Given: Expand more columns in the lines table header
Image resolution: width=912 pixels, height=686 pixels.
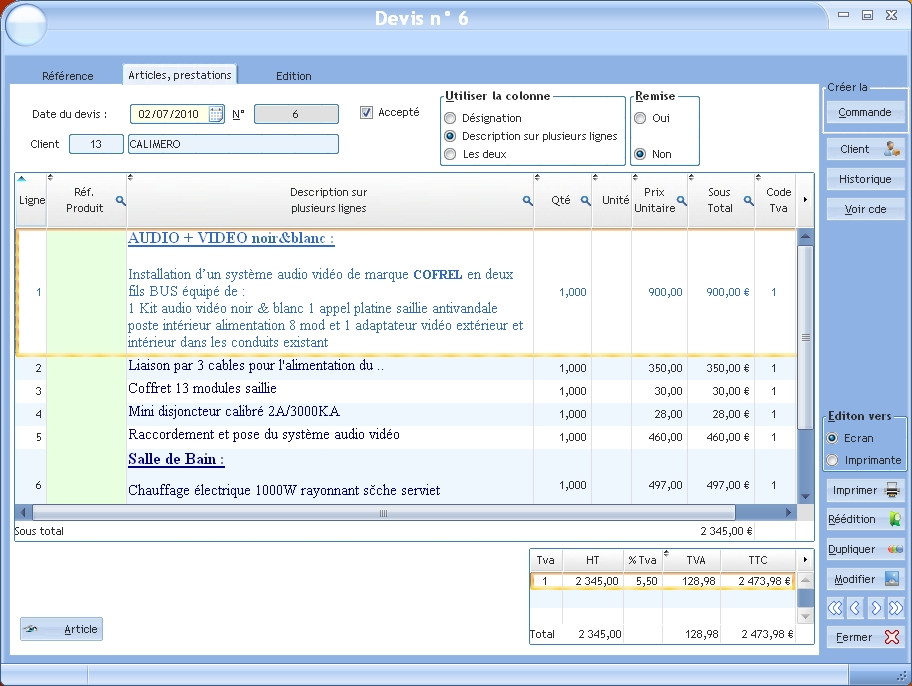Looking at the screenshot, I should [x=805, y=200].
